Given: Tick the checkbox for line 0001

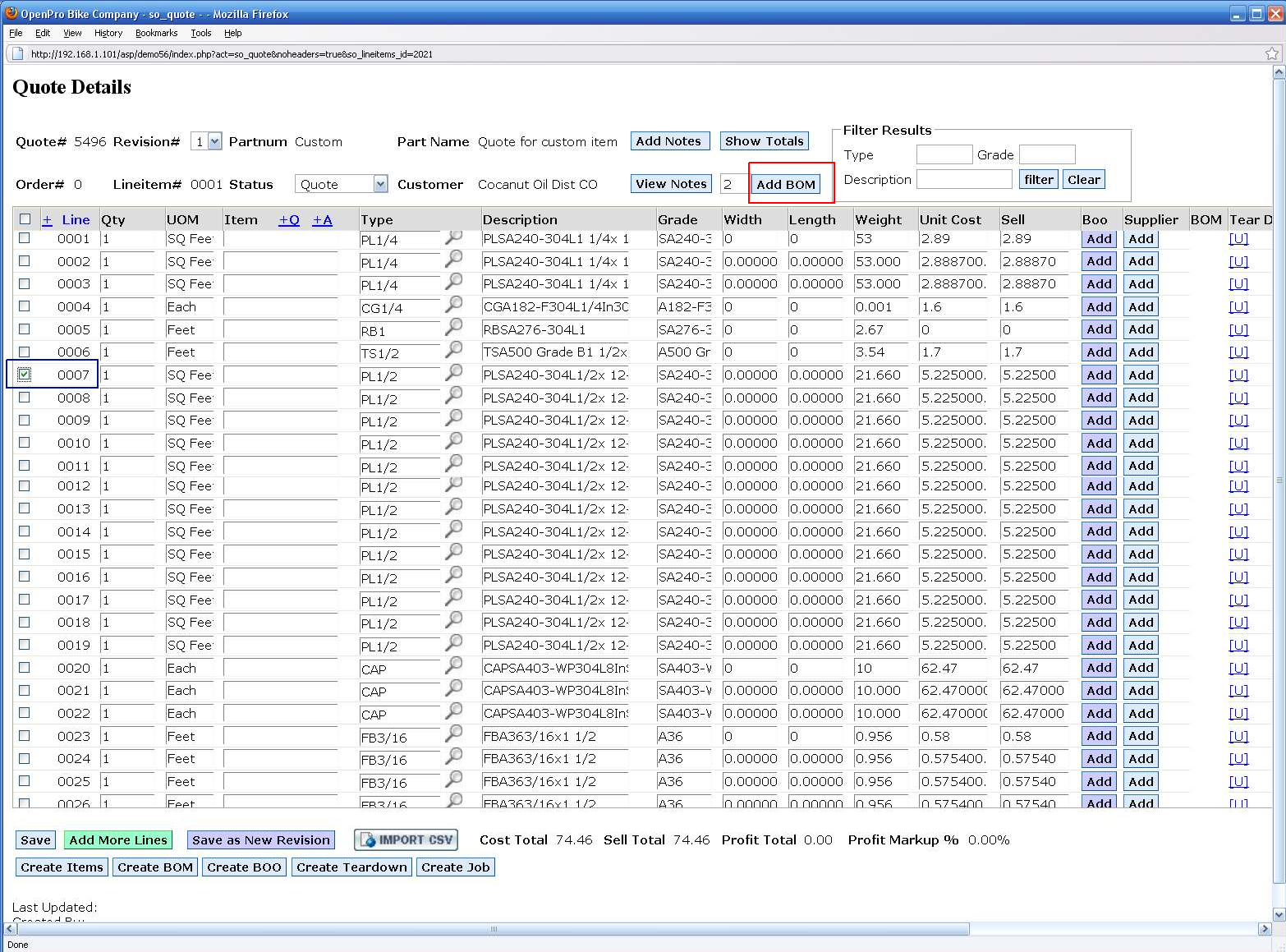Looking at the screenshot, I should 25,238.
